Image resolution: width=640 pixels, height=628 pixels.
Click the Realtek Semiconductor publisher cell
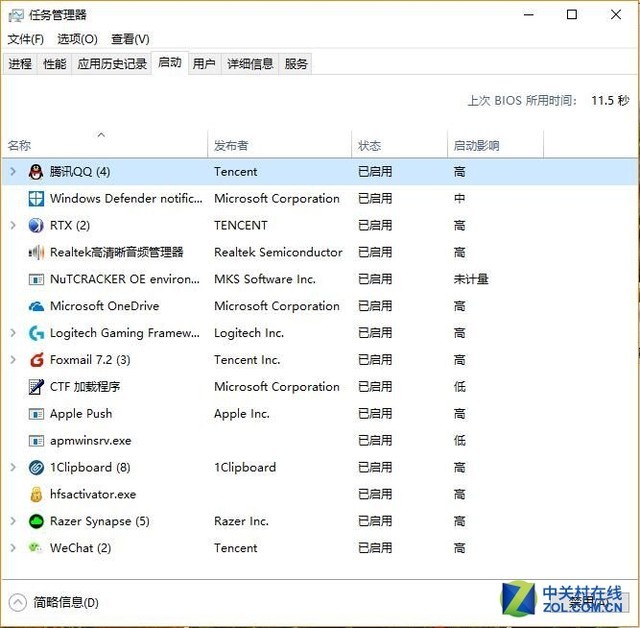(278, 252)
